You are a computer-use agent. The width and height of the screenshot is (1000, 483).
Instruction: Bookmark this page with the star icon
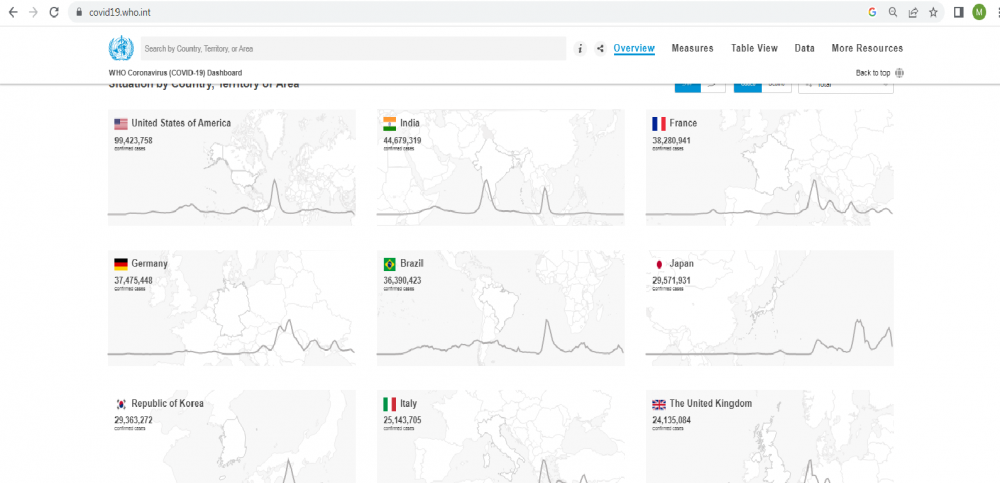pyautogui.click(x=933, y=12)
